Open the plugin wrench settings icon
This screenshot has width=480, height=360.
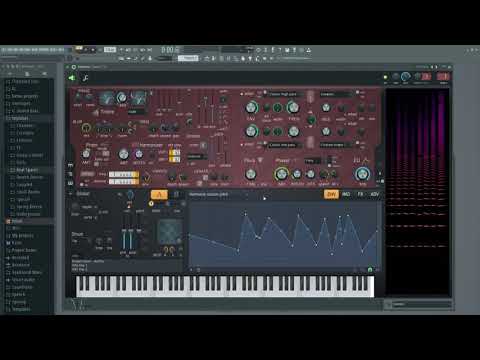[85, 78]
